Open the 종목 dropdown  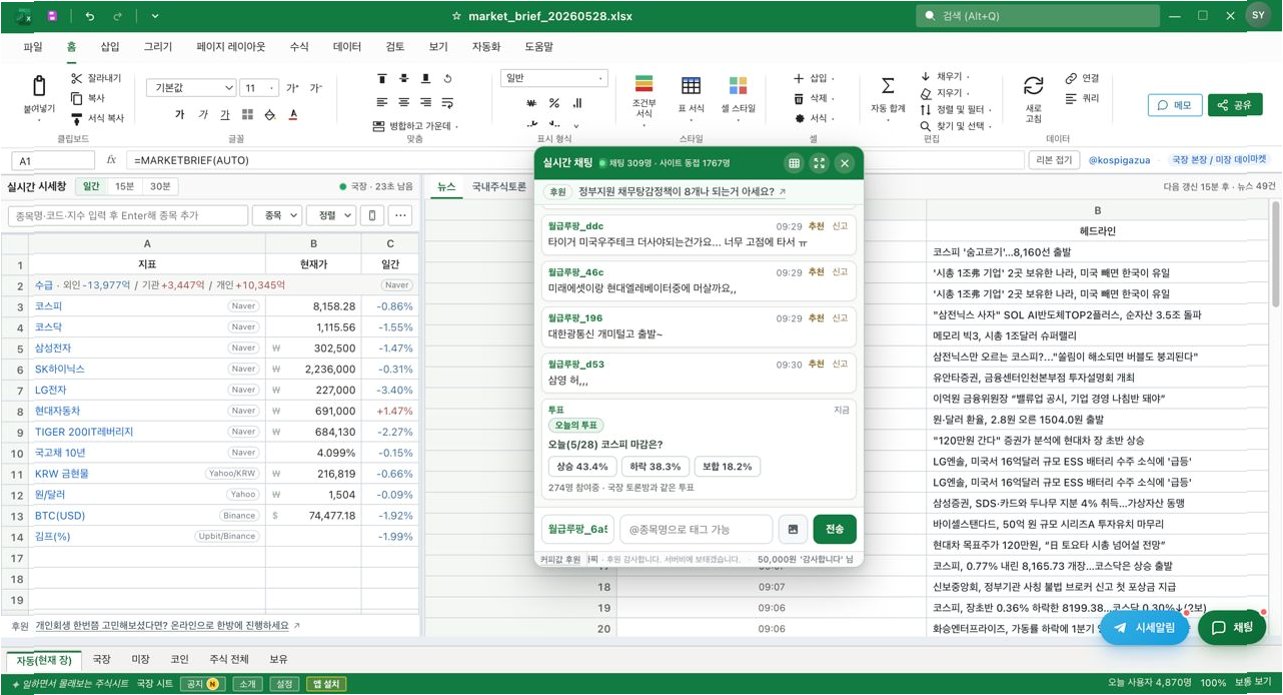[x=278, y=215]
